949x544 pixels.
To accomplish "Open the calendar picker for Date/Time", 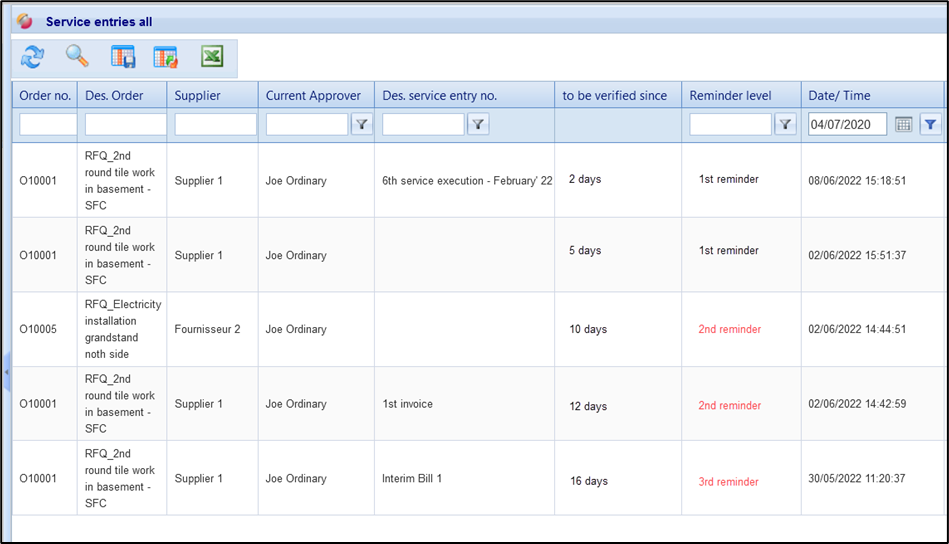I will [903, 124].
